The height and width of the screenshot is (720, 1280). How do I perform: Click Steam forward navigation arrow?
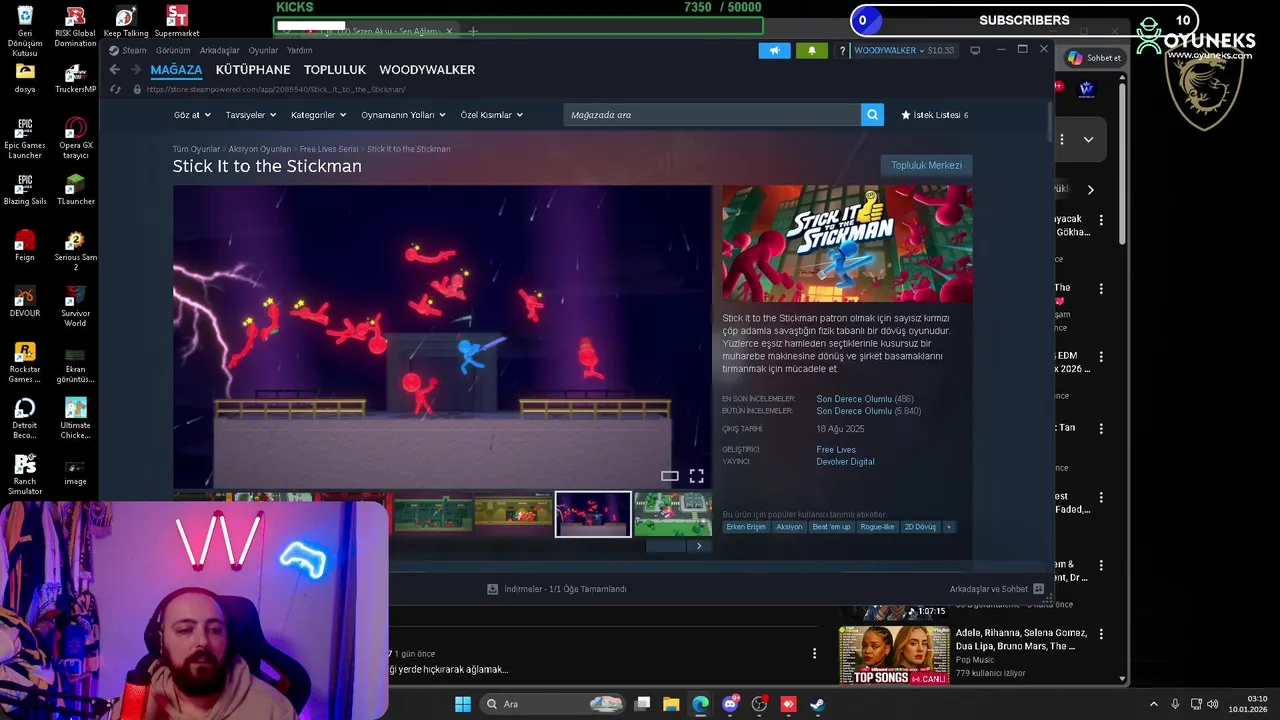(136, 70)
